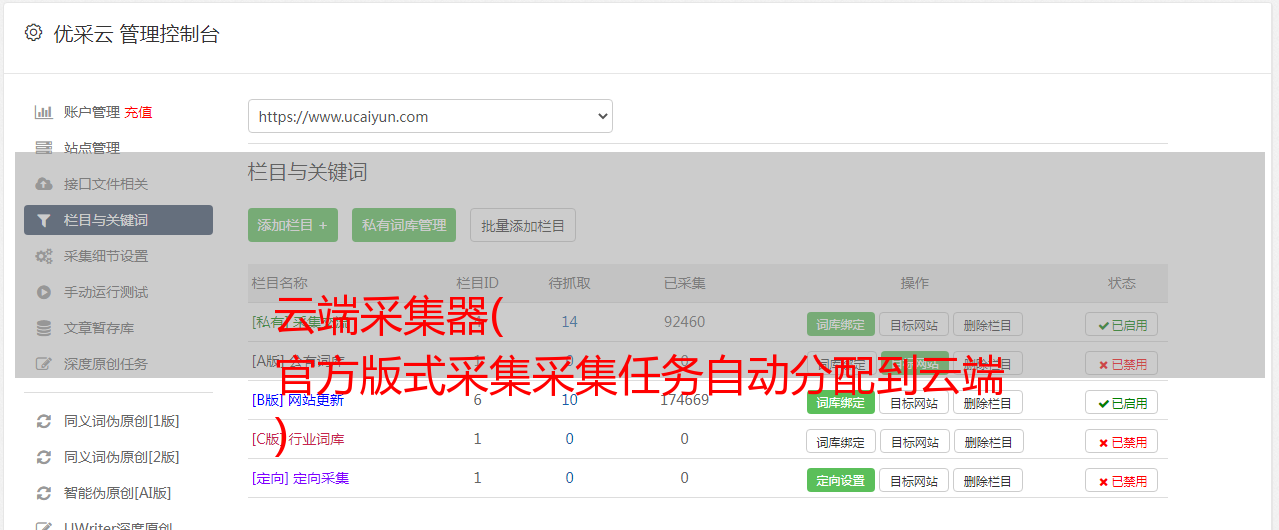Click the 栏目名称 column header
This screenshot has width=1279, height=530.
pos(279,283)
